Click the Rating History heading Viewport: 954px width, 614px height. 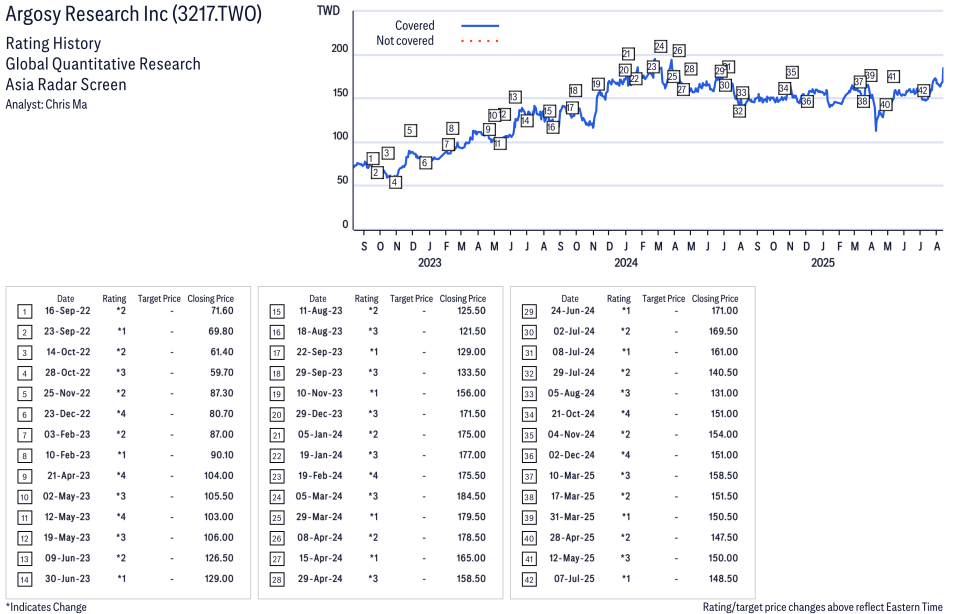pos(54,43)
